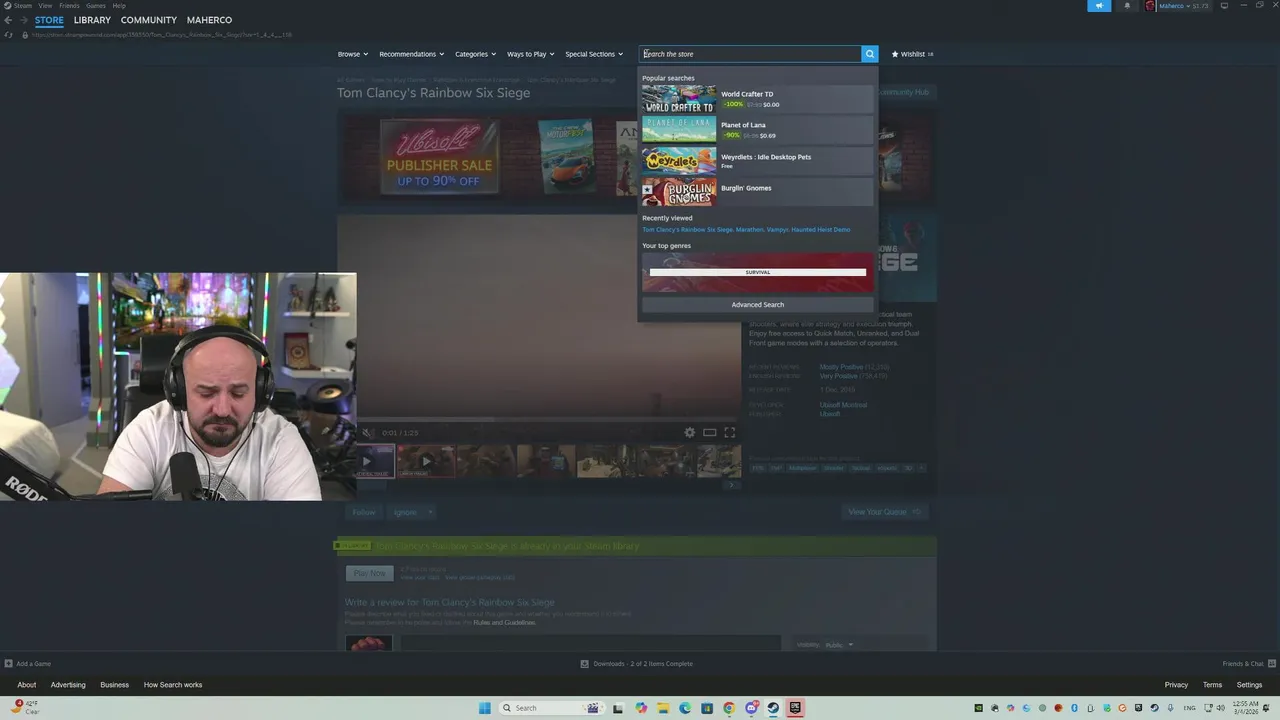Open review Visibility dropdown
This screenshot has width=1280, height=720.
point(838,645)
